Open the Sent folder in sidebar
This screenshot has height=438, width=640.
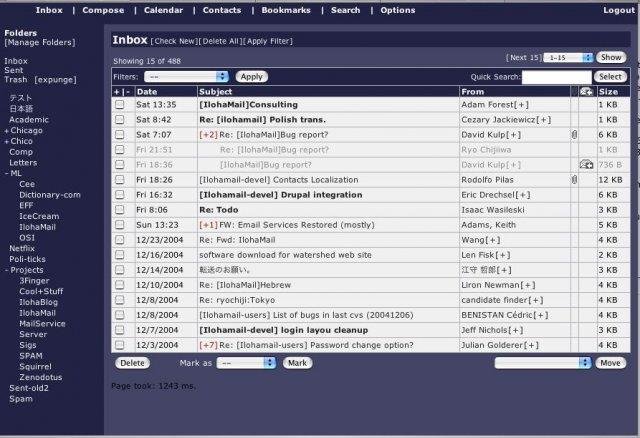(x=13, y=70)
